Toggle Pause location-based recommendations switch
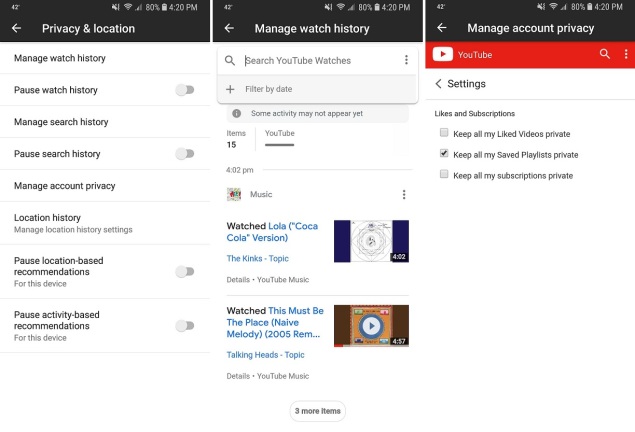 click(x=185, y=272)
